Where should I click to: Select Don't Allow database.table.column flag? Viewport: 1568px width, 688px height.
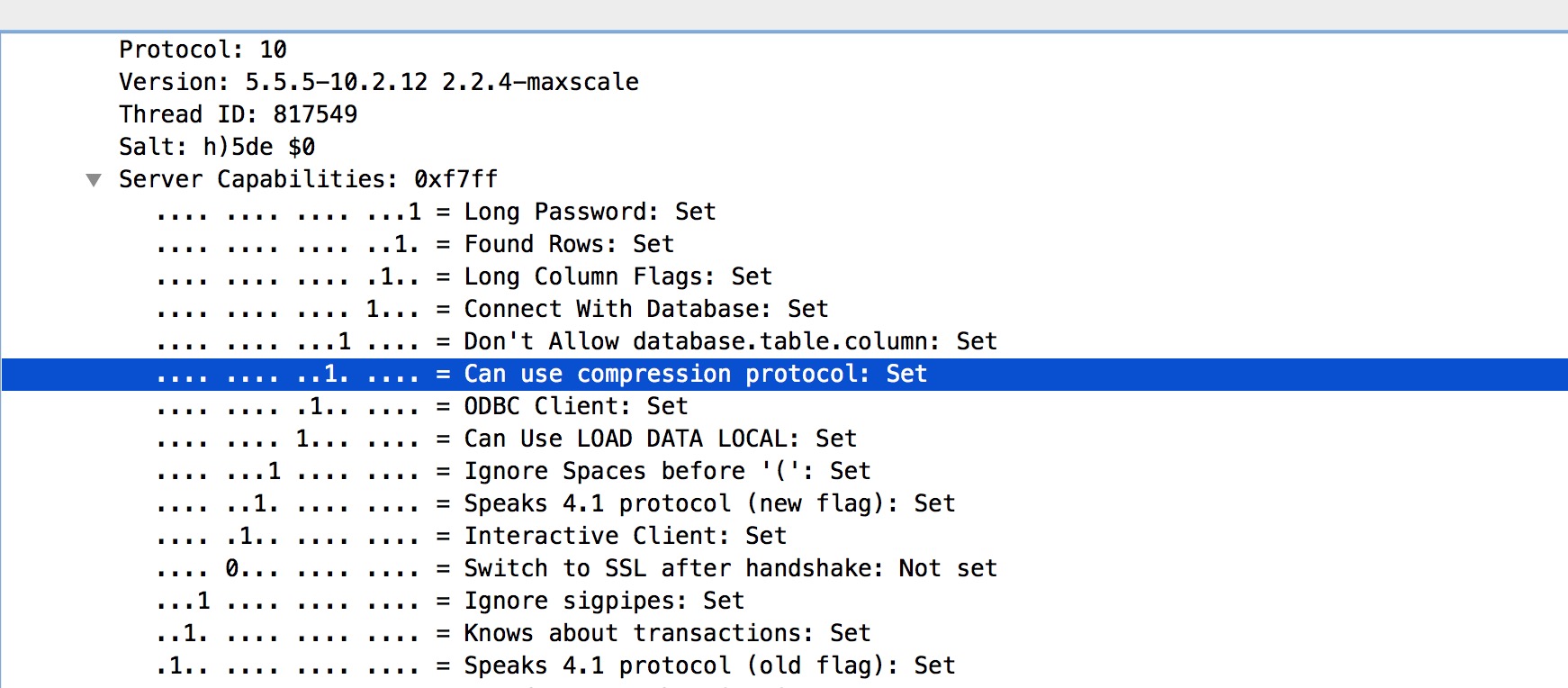[730, 341]
